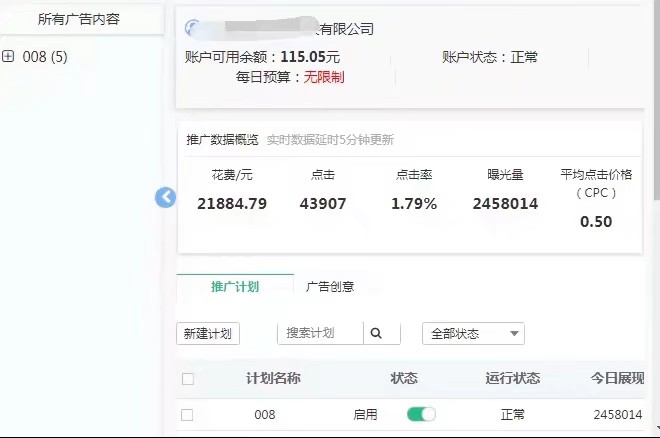Open the 所有广告内容 panel header
660x438 pixels.
[79, 19]
